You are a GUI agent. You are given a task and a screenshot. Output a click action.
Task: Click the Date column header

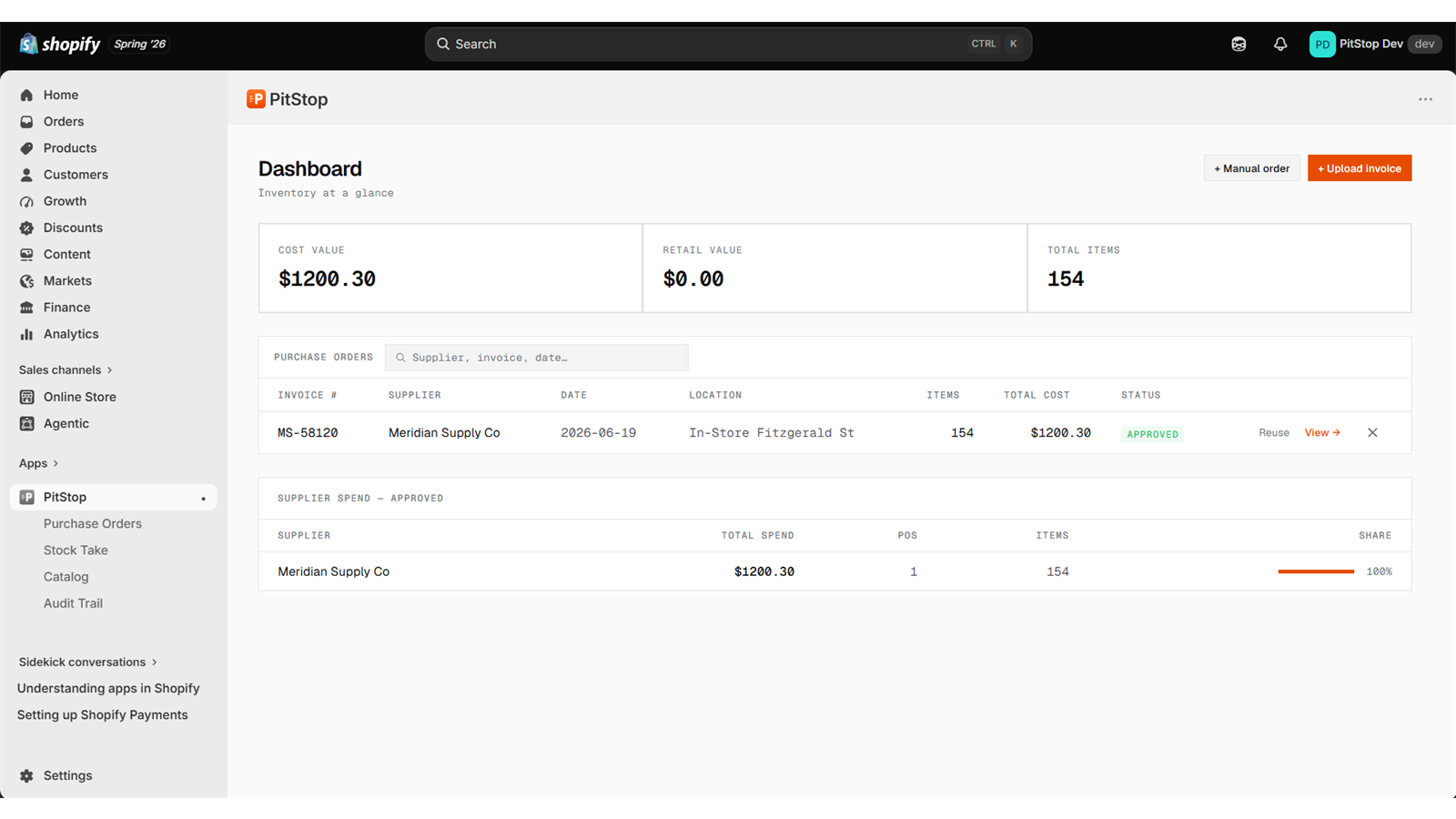[573, 395]
